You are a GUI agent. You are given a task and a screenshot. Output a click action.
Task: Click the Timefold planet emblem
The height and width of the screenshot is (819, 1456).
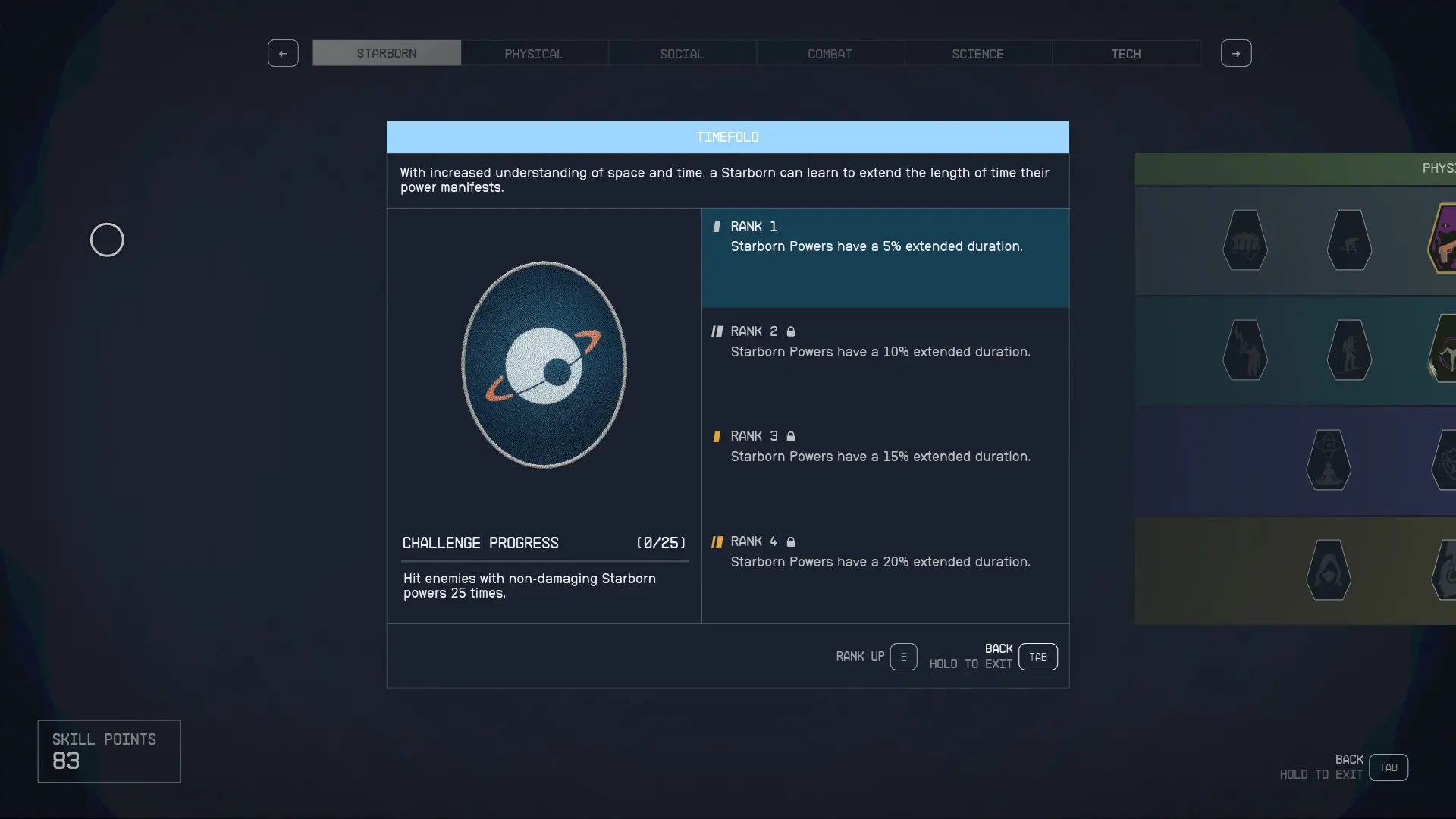click(x=544, y=365)
